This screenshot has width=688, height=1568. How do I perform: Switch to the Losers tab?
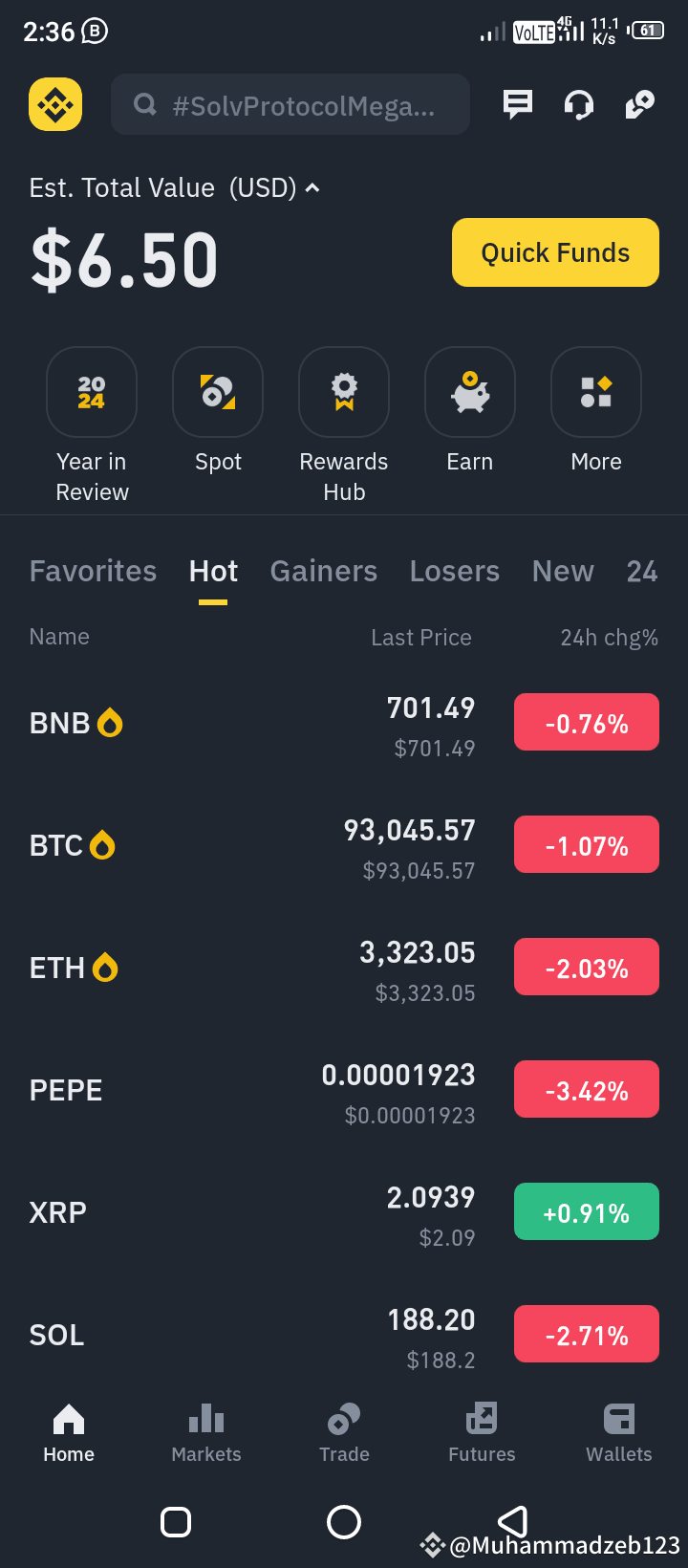point(455,571)
